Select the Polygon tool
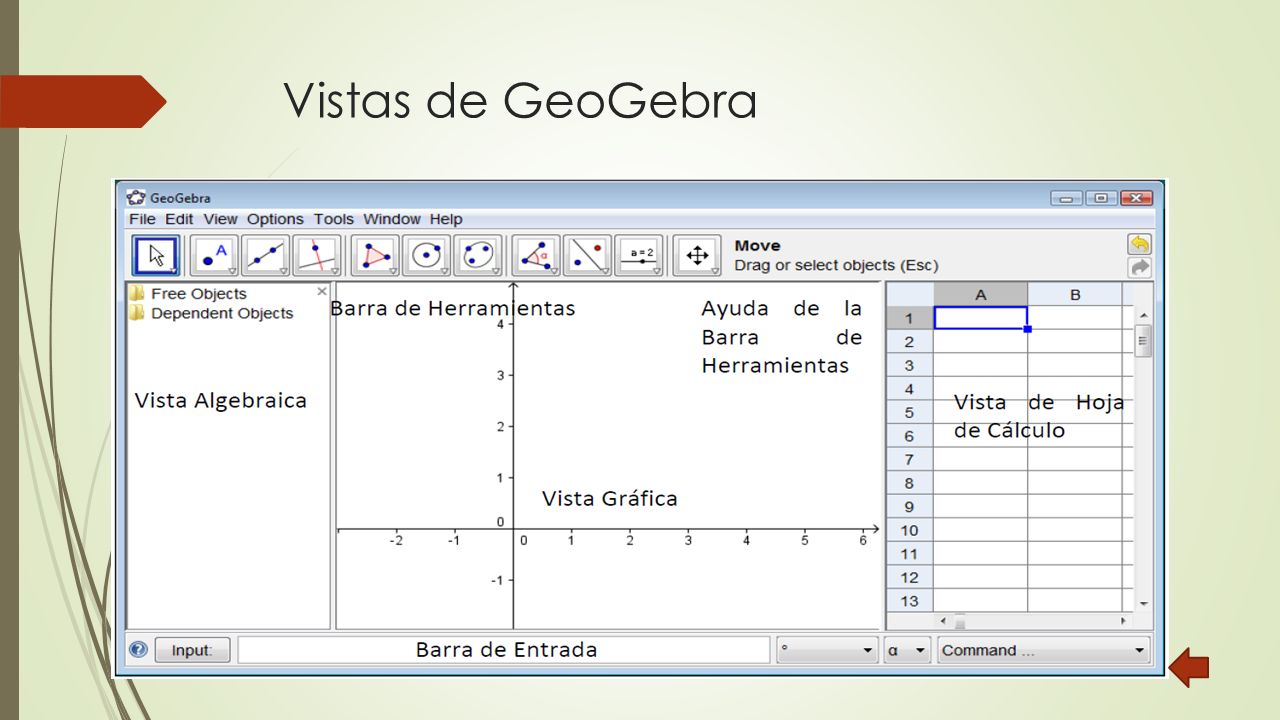Image resolution: width=1280 pixels, height=720 pixels. (376, 255)
